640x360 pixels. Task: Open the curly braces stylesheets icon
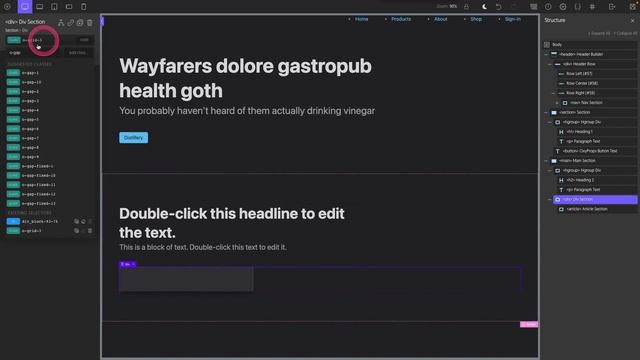pyautogui.click(x=578, y=7)
